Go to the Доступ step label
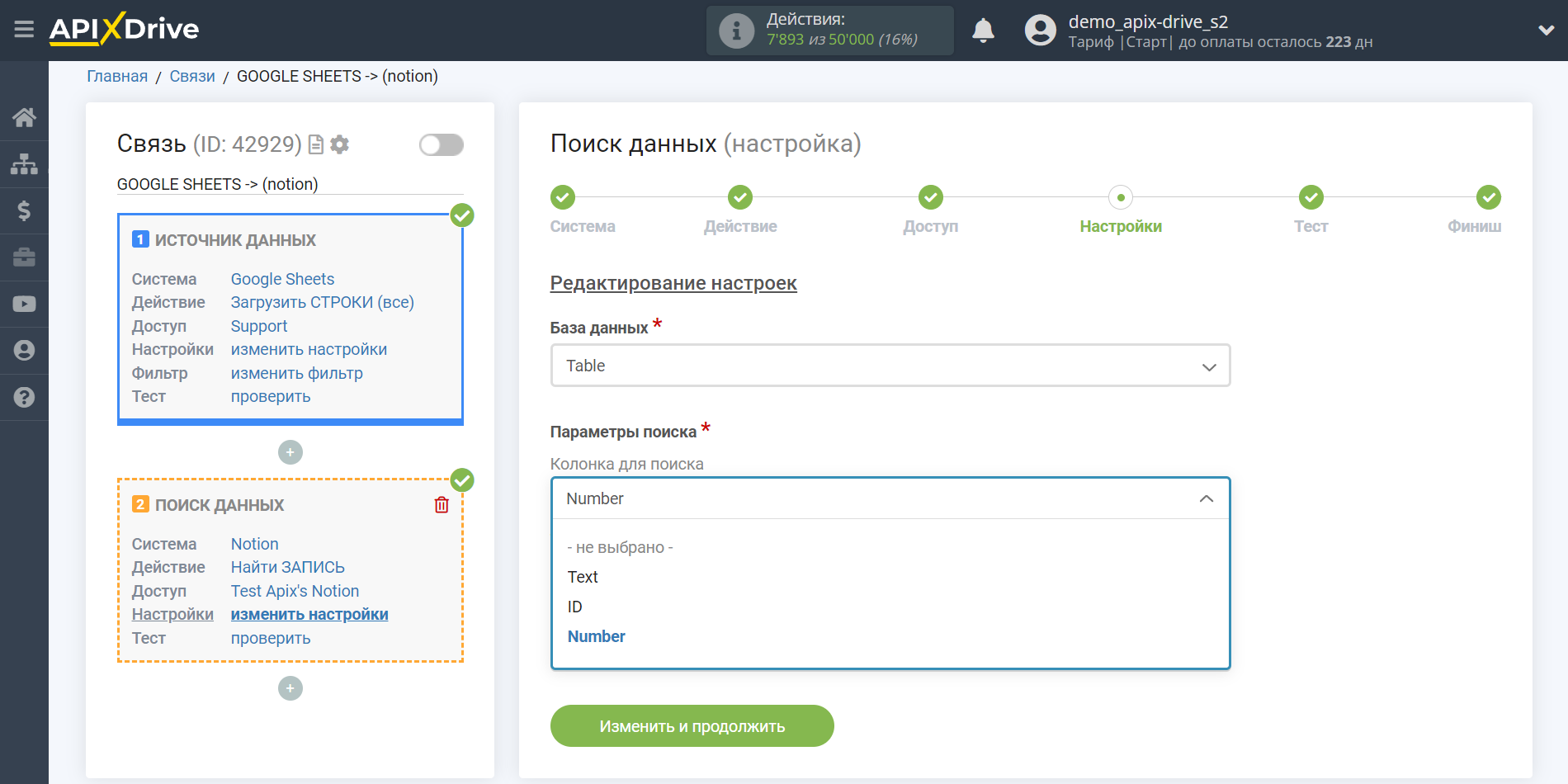Screen dimensions: 1568x784 click(x=930, y=226)
